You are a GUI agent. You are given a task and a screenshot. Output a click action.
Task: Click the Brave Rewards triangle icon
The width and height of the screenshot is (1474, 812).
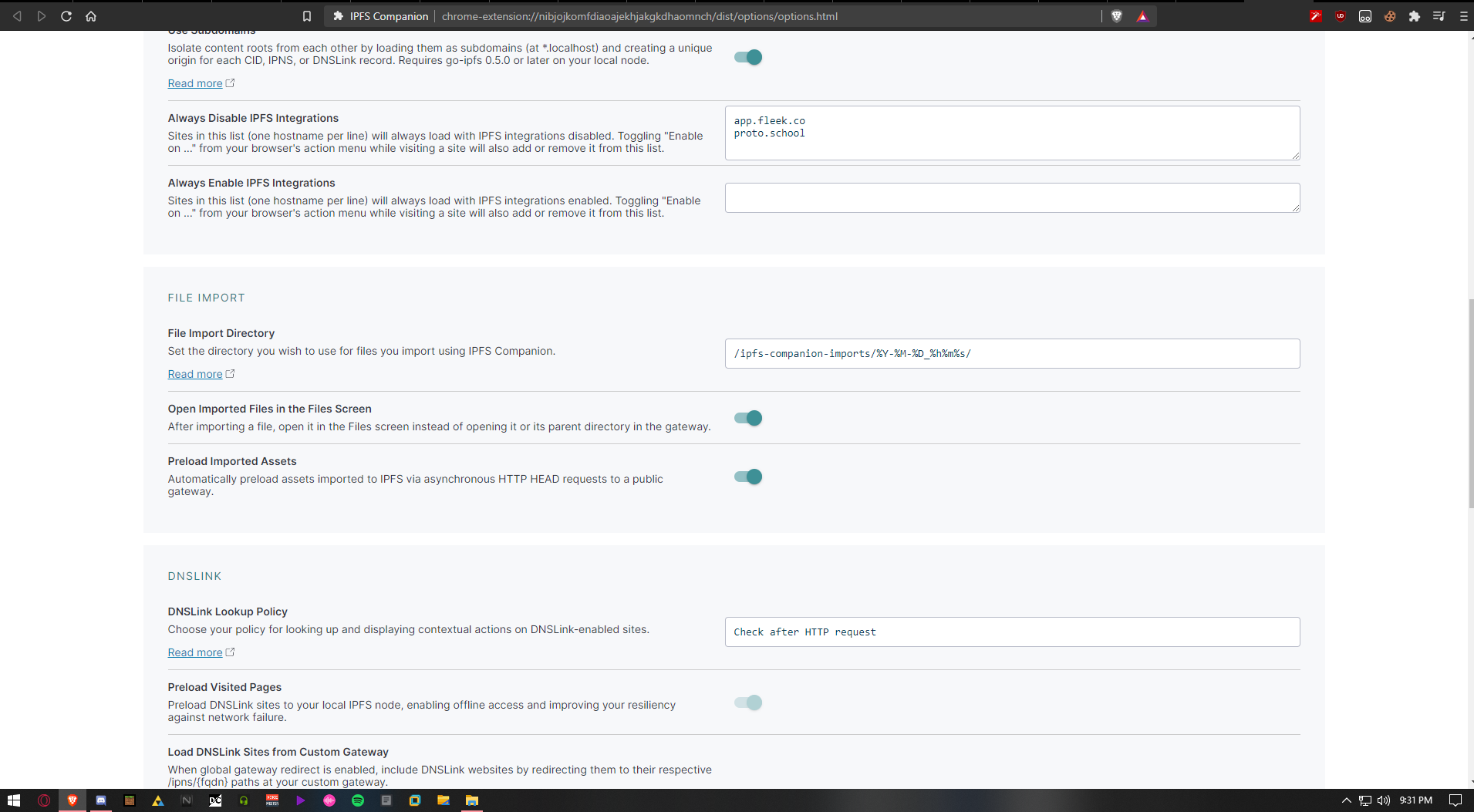point(1142,15)
